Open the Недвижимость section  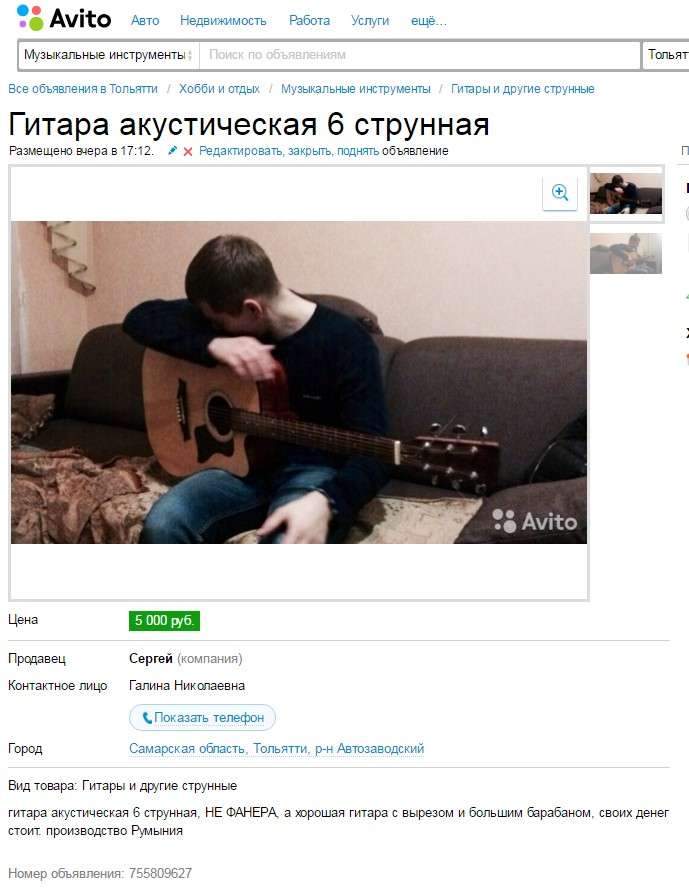point(223,20)
